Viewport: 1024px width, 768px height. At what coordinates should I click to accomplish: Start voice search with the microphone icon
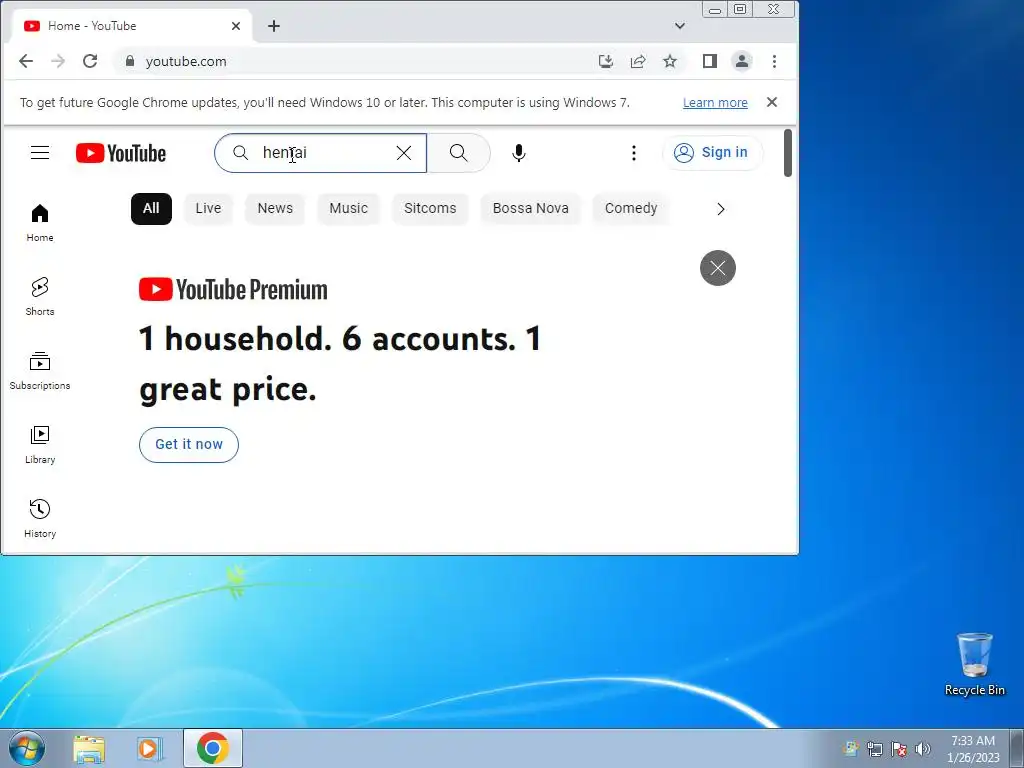pos(519,153)
